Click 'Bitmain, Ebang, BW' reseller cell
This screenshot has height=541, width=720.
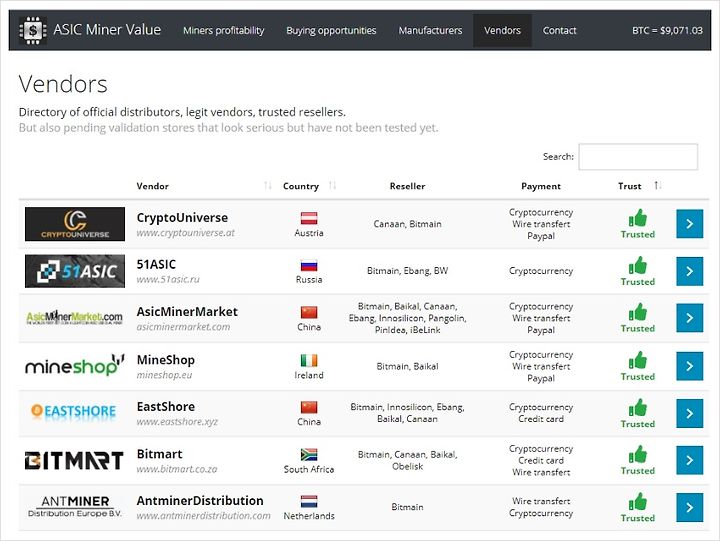(x=407, y=271)
